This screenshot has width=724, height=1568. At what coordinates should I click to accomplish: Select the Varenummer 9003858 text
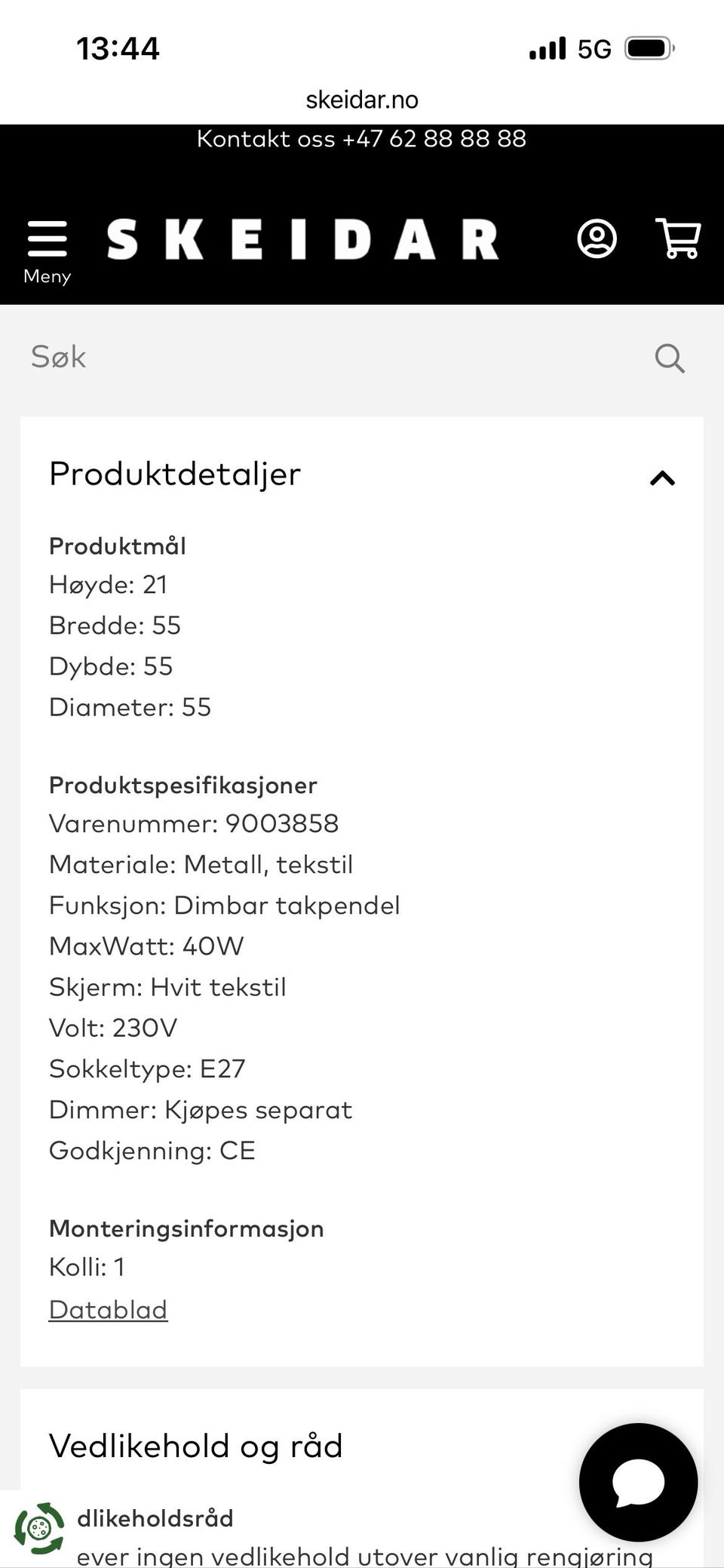[194, 823]
